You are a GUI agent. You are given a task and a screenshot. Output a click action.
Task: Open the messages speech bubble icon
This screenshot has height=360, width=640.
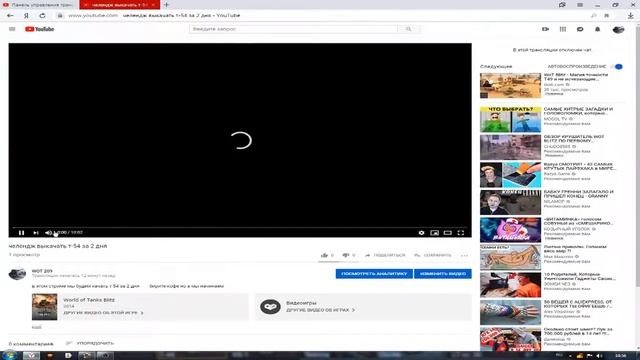580,29
